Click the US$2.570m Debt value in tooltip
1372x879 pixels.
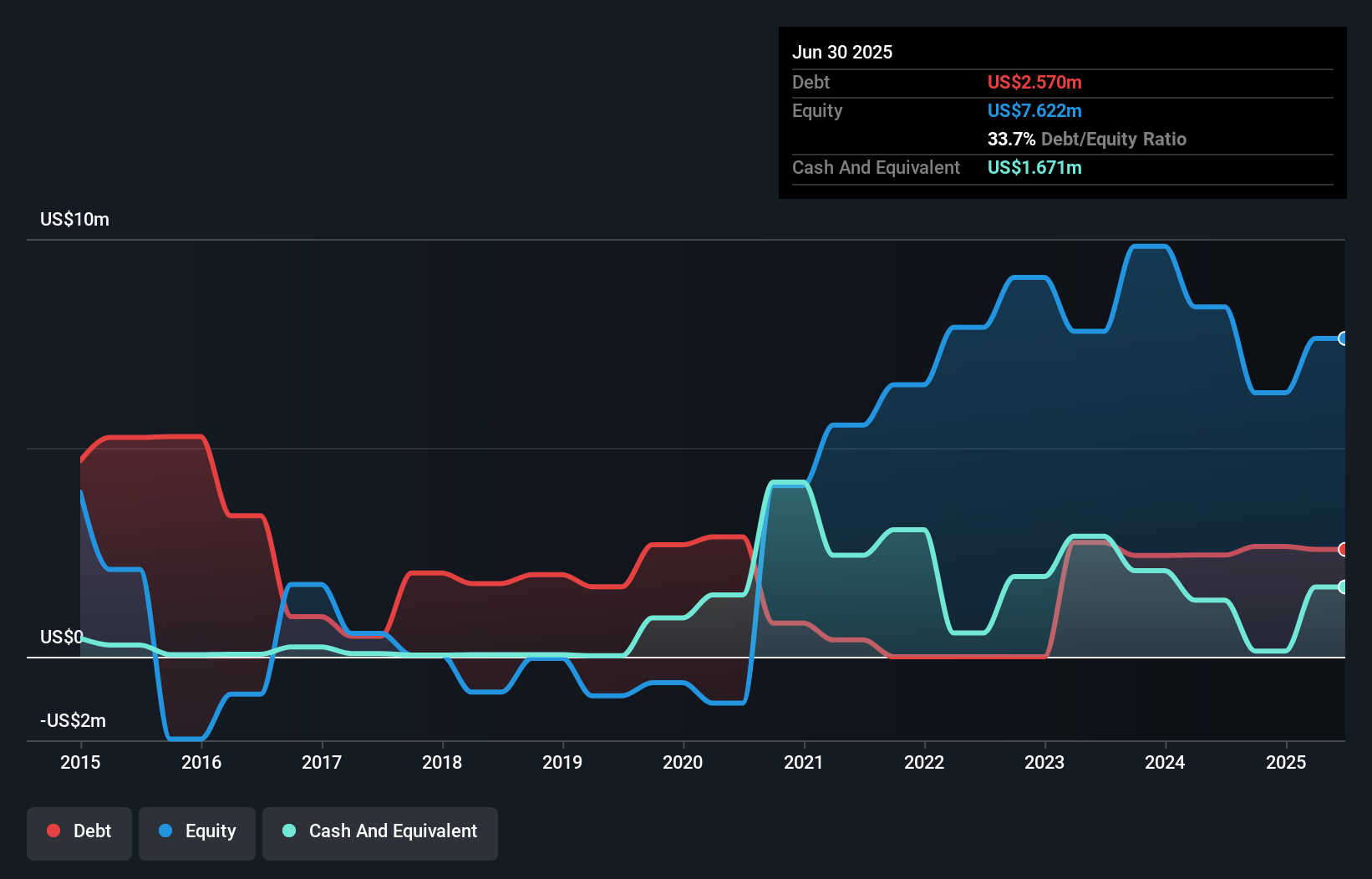1034,82
